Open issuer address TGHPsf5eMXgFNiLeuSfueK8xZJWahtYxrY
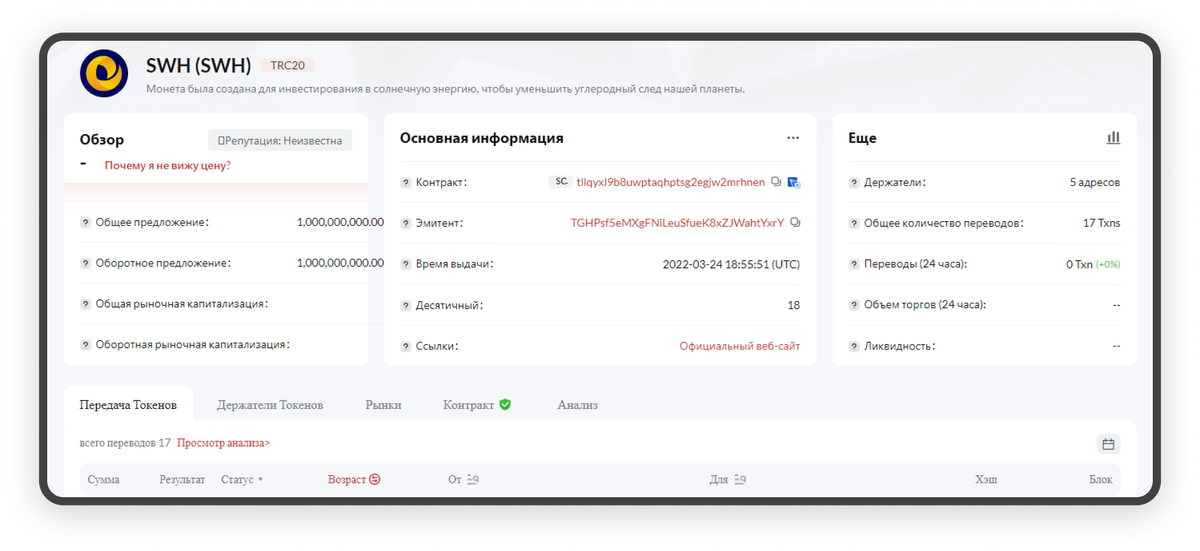1200x551 pixels. tap(677, 223)
